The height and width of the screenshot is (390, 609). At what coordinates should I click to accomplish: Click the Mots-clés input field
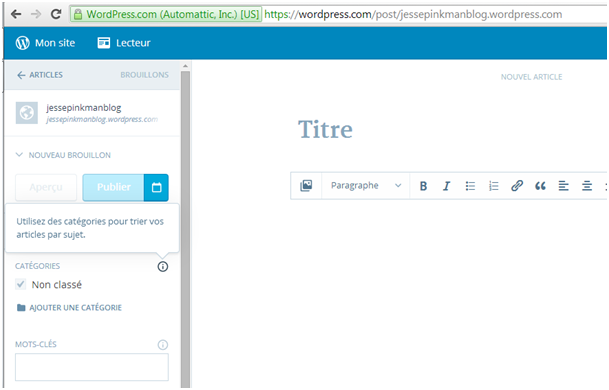click(x=92, y=367)
